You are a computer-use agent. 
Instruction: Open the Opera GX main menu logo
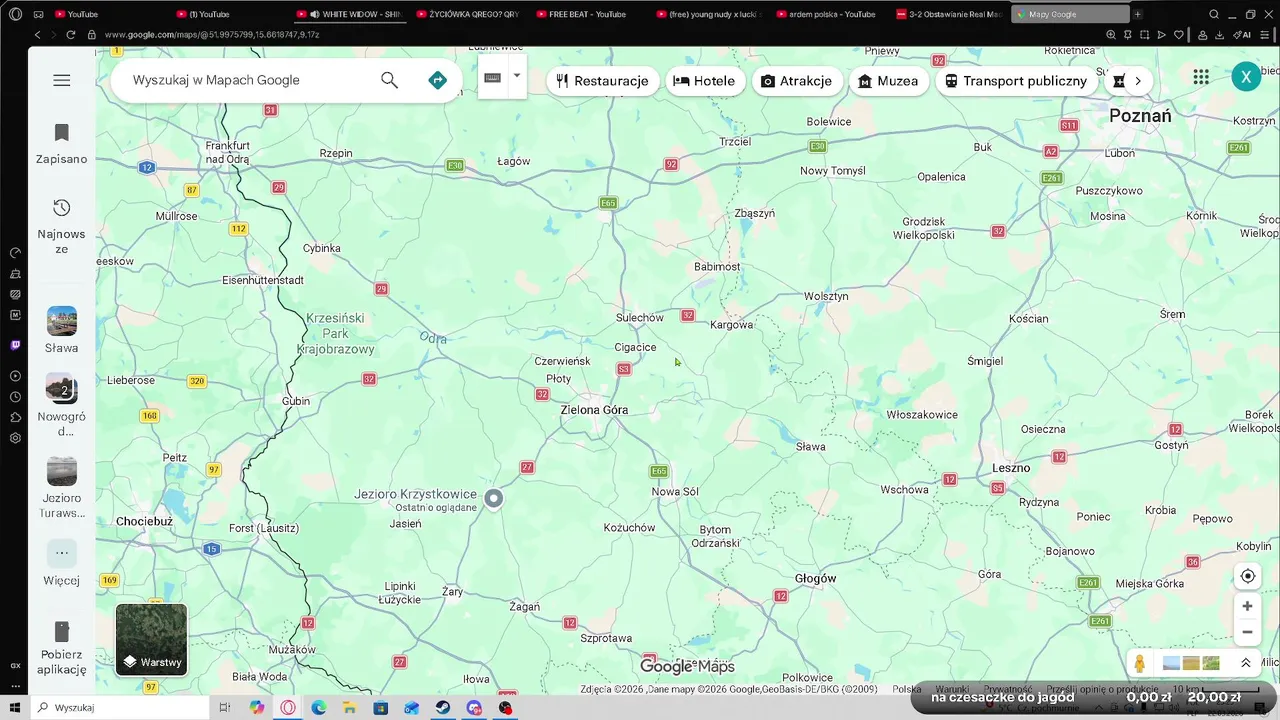click(x=15, y=14)
